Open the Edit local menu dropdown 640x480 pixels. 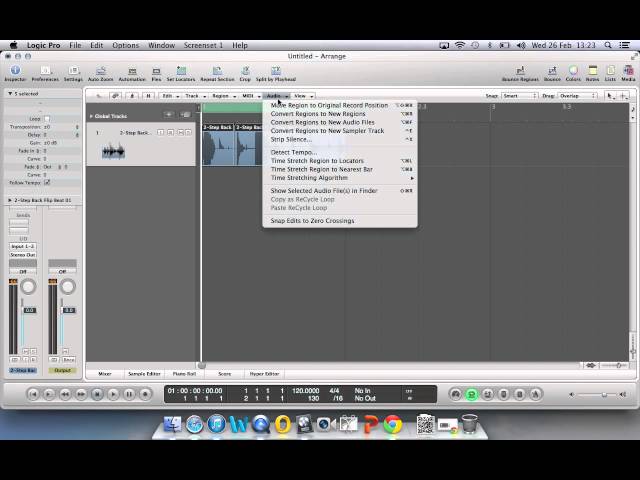coord(170,96)
